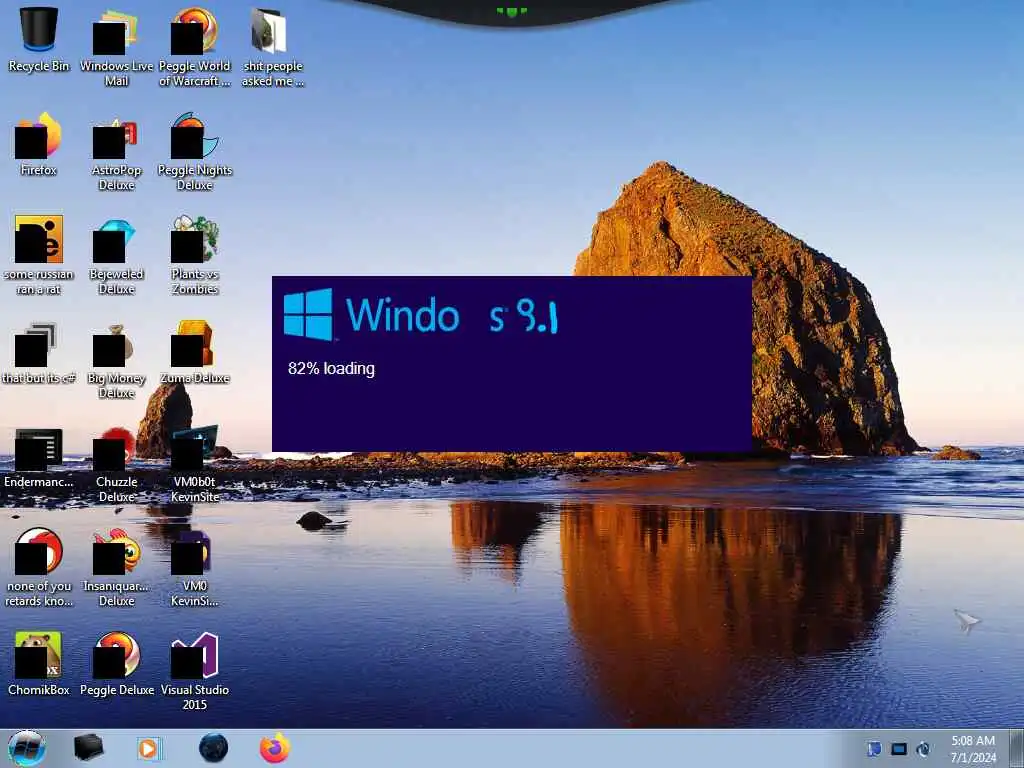
Task: Select 'some russian ran a rat' icon
Action: pos(39,255)
